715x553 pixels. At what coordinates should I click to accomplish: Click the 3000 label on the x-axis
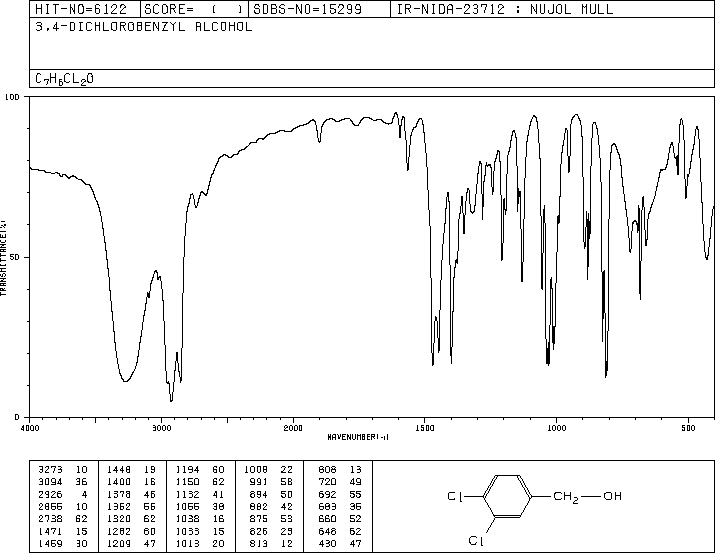161,428
